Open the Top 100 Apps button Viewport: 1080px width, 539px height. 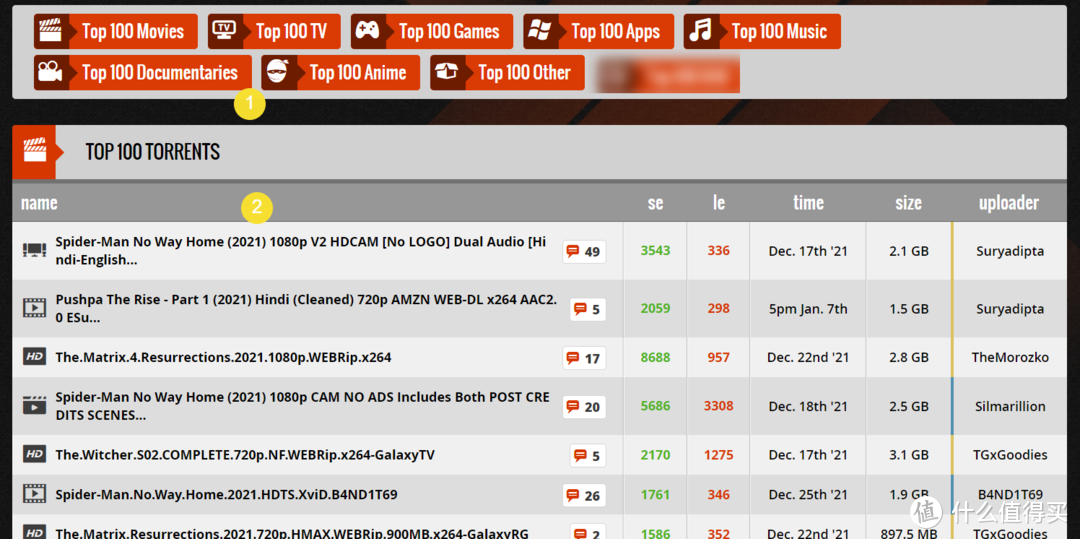(x=599, y=32)
